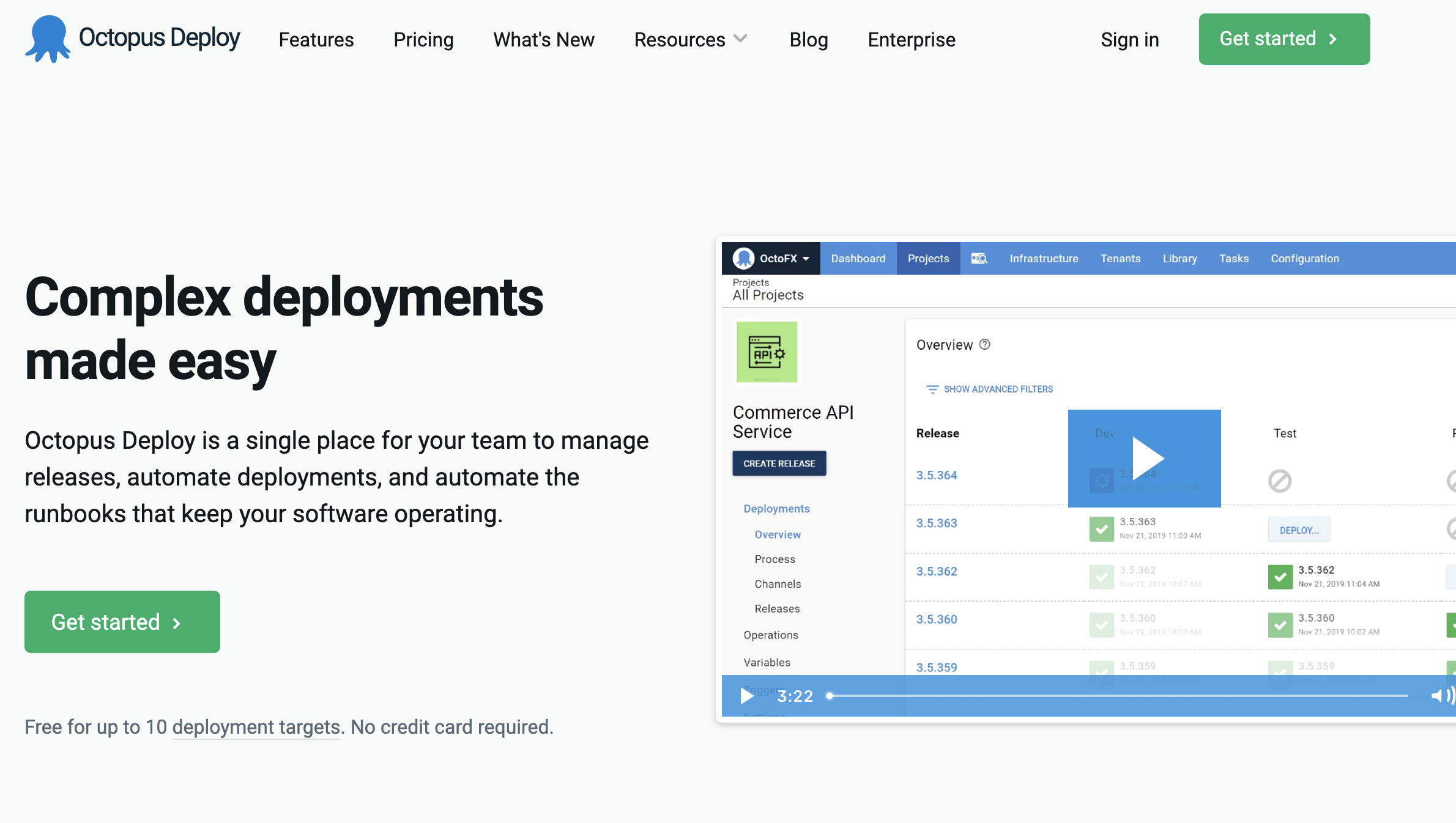Viewport: 1456px width, 823px height.
Task: Click the green checkmark for 3.5.363 Dev
Action: (1101, 529)
